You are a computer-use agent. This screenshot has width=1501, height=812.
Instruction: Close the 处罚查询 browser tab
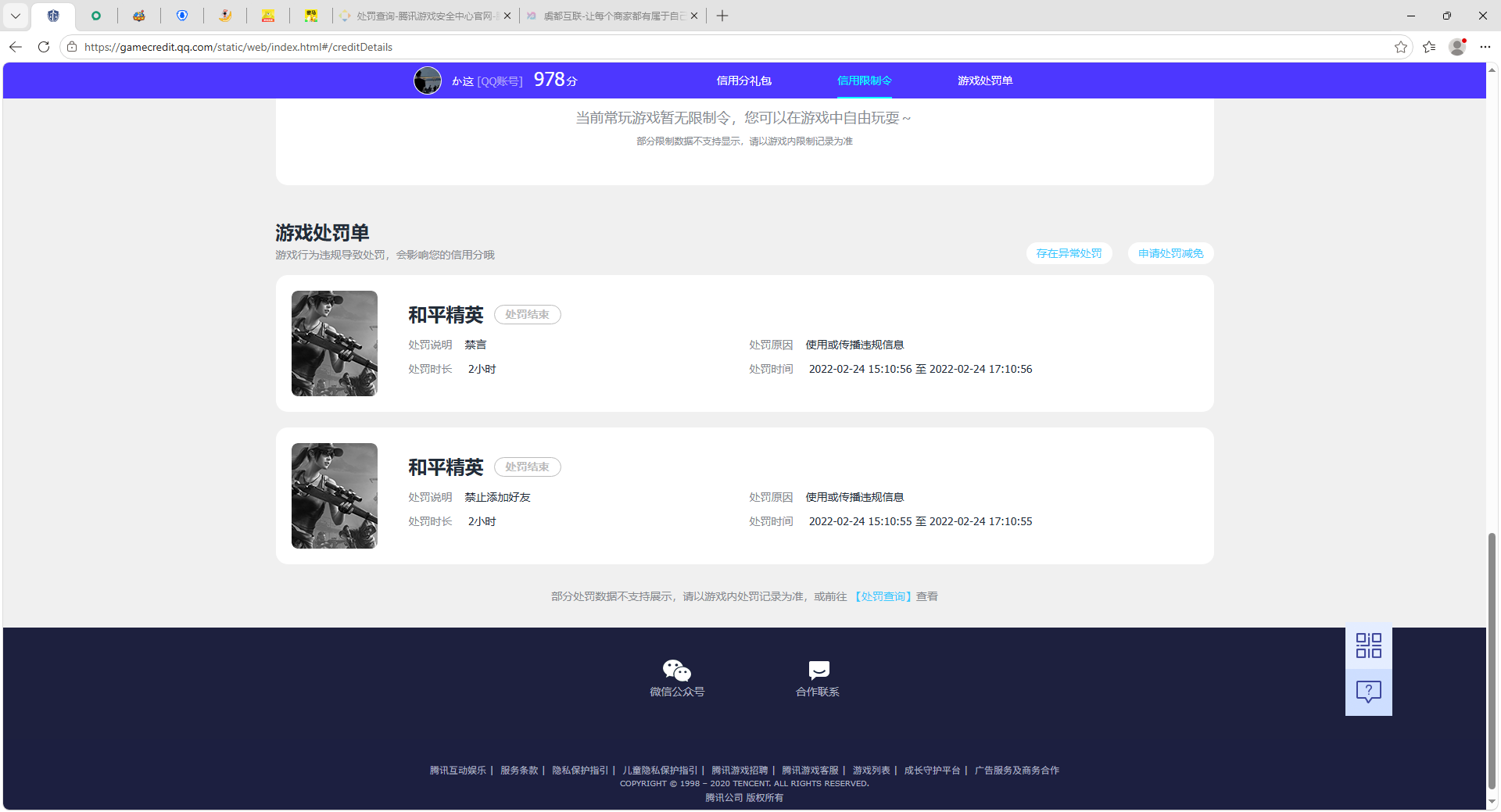[x=507, y=16]
